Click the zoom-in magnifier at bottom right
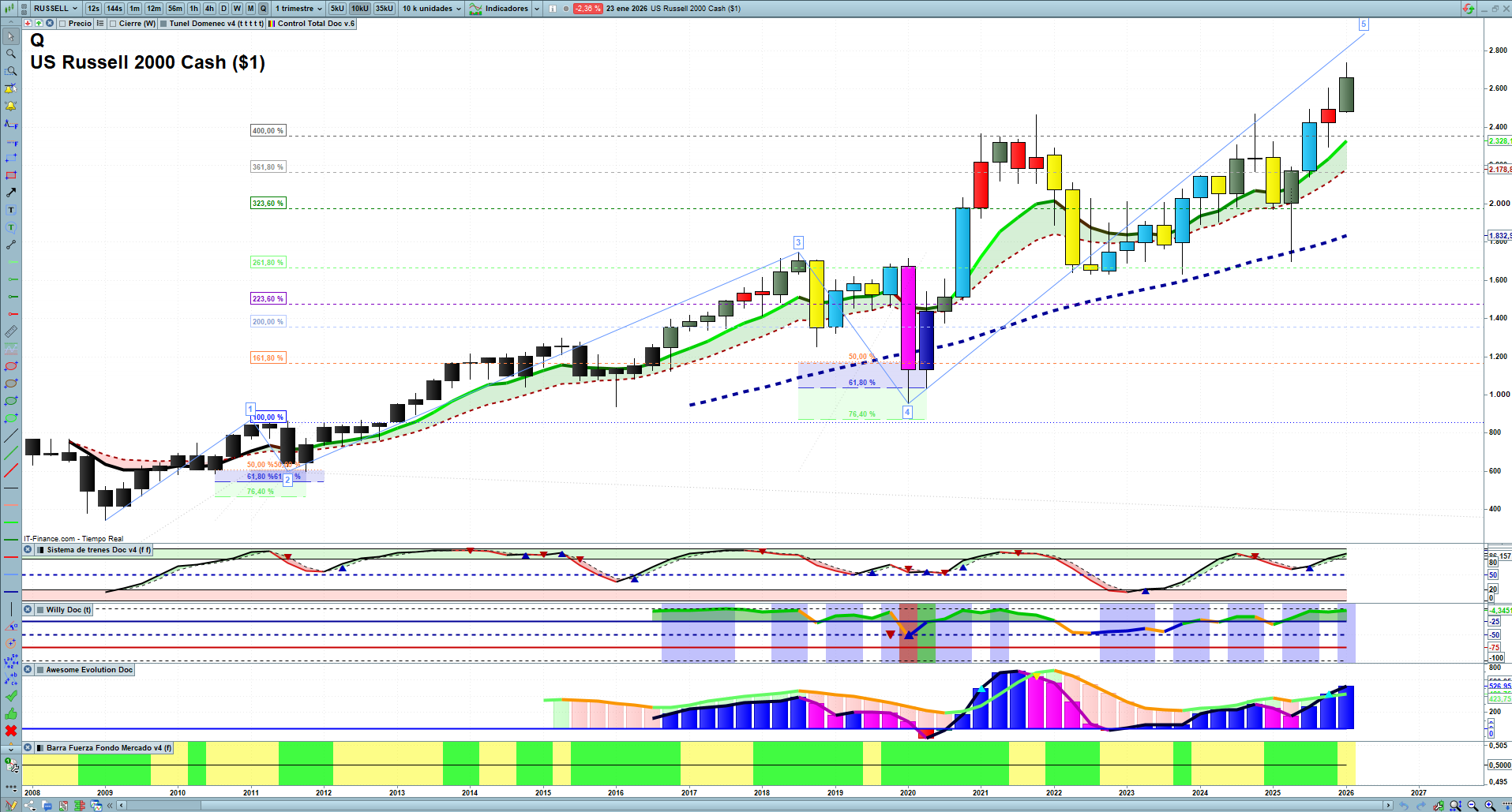The width and height of the screenshot is (1512, 812). (1490, 806)
